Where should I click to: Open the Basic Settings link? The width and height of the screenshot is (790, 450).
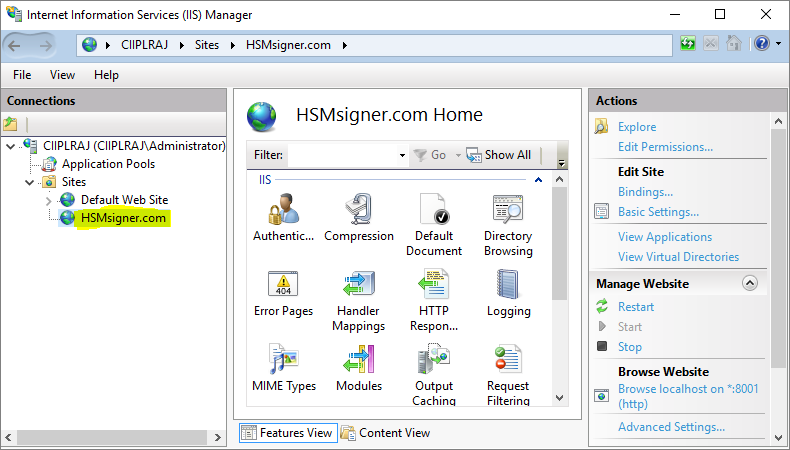(659, 212)
